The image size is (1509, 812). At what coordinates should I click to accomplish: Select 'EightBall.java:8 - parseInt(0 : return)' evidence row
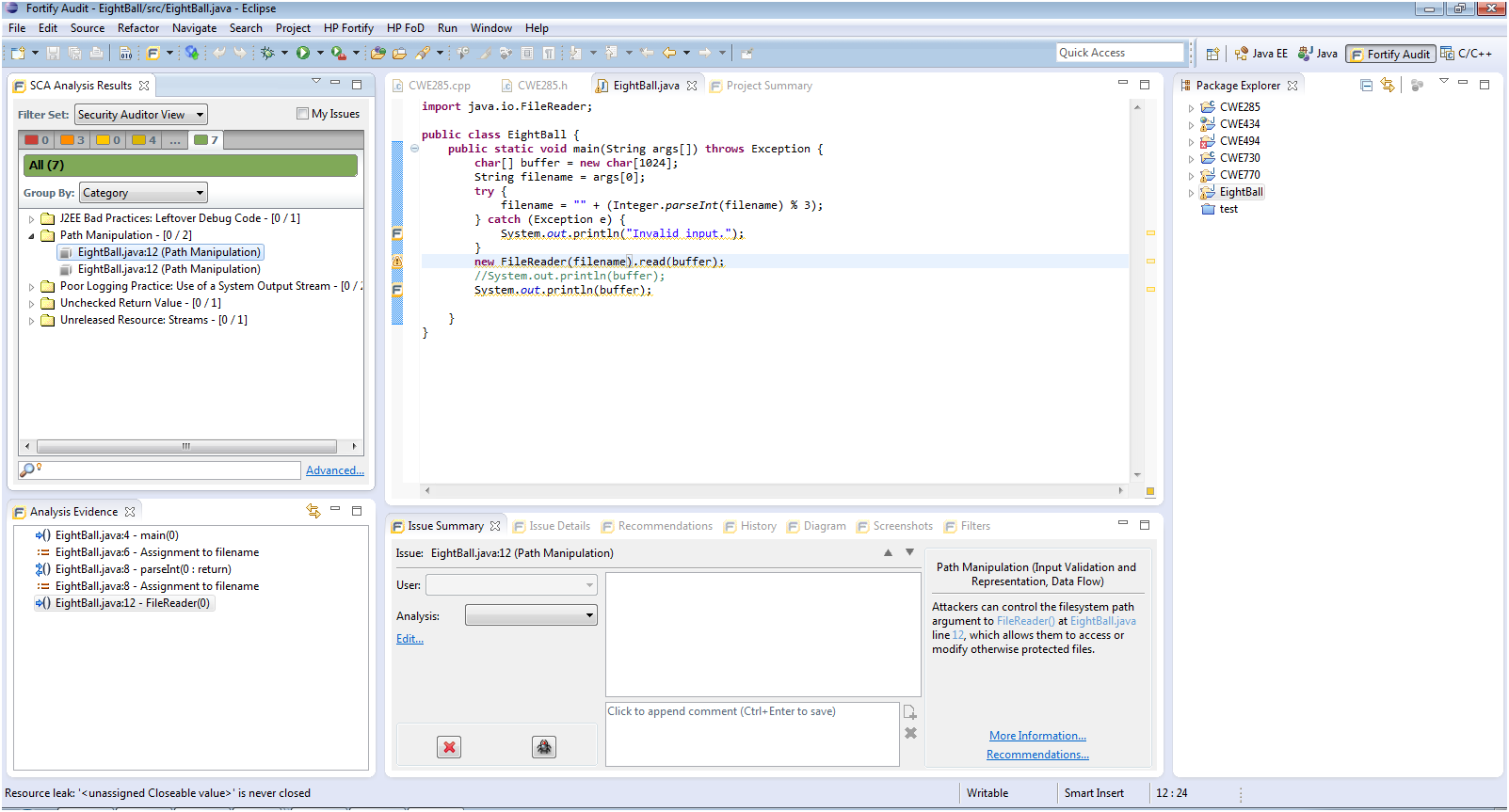pyautogui.click(x=133, y=569)
